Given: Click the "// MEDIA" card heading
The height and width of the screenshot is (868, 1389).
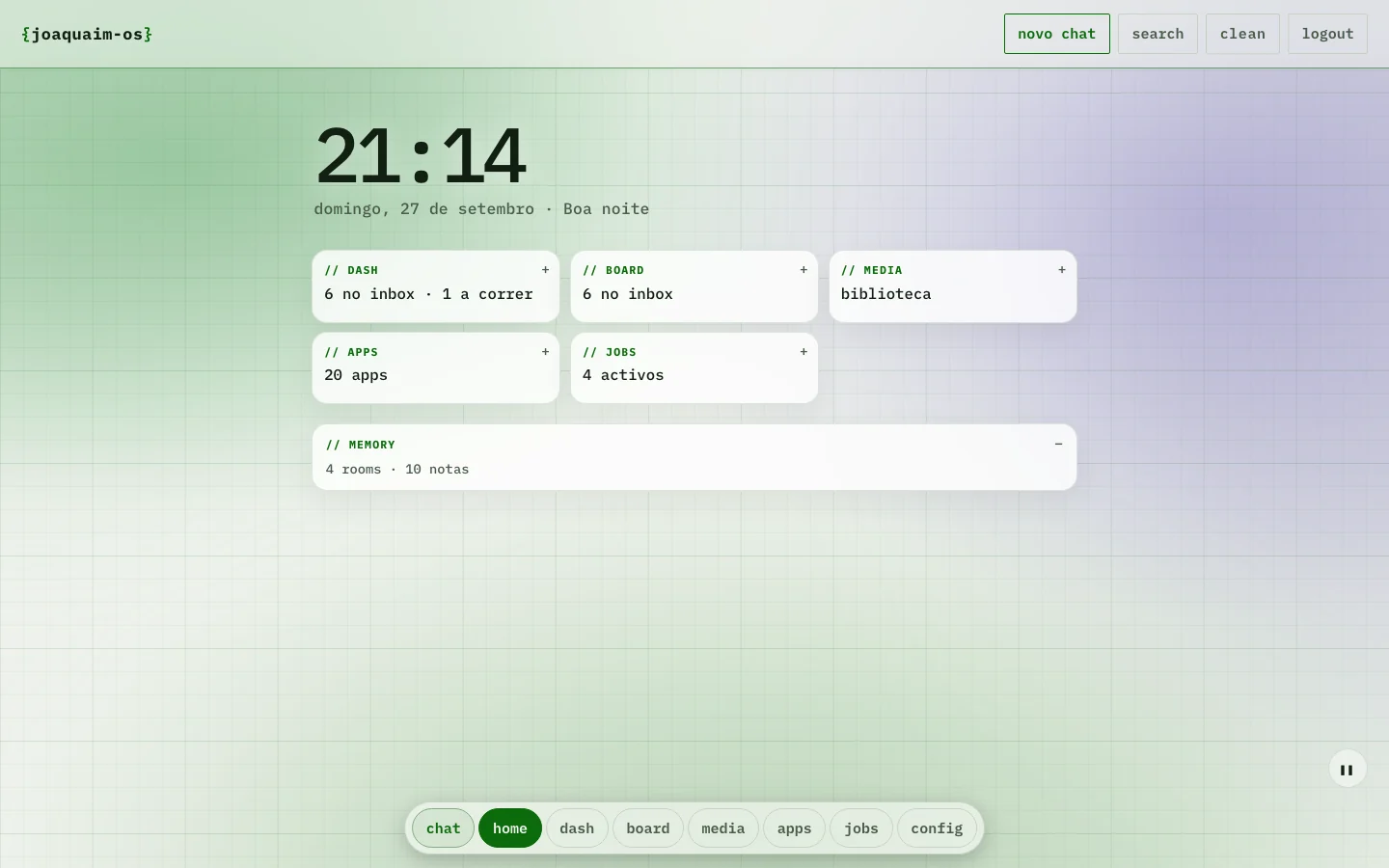Looking at the screenshot, I should click(x=872, y=270).
